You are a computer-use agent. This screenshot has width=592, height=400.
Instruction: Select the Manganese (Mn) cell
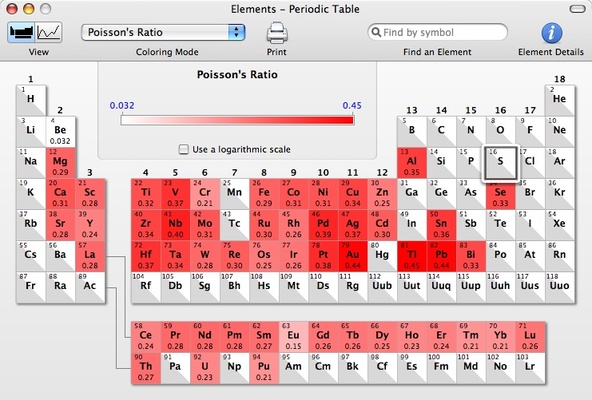234,194
